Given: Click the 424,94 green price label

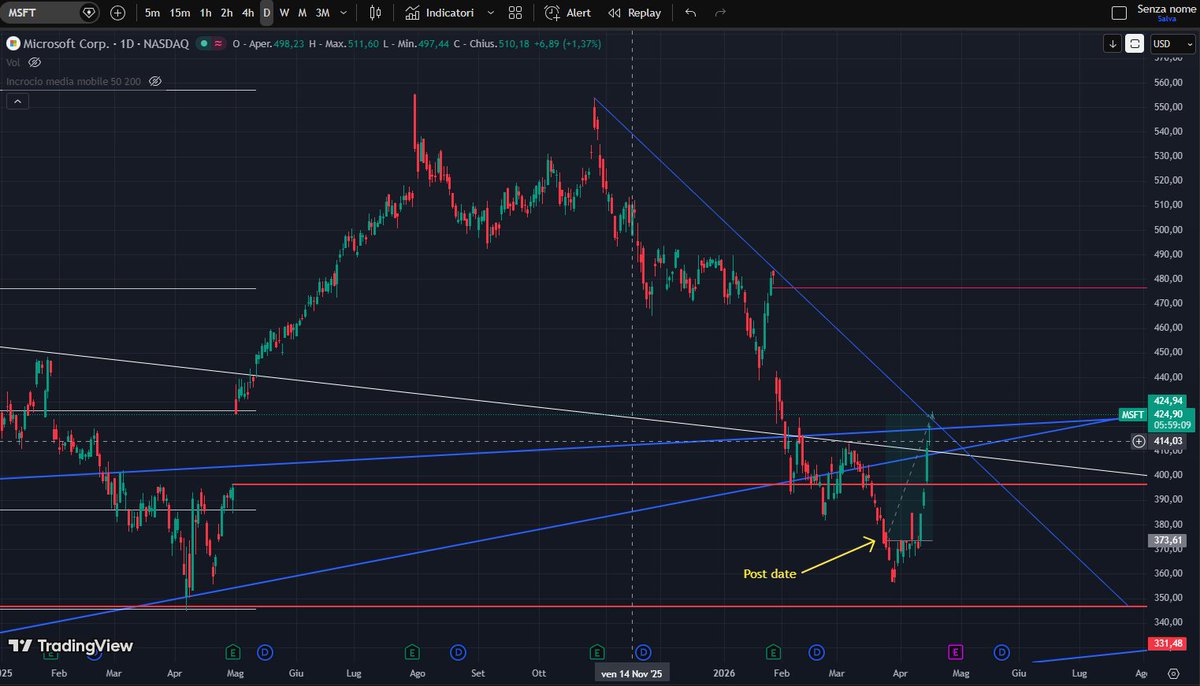Looking at the screenshot, I should (x=1168, y=402).
